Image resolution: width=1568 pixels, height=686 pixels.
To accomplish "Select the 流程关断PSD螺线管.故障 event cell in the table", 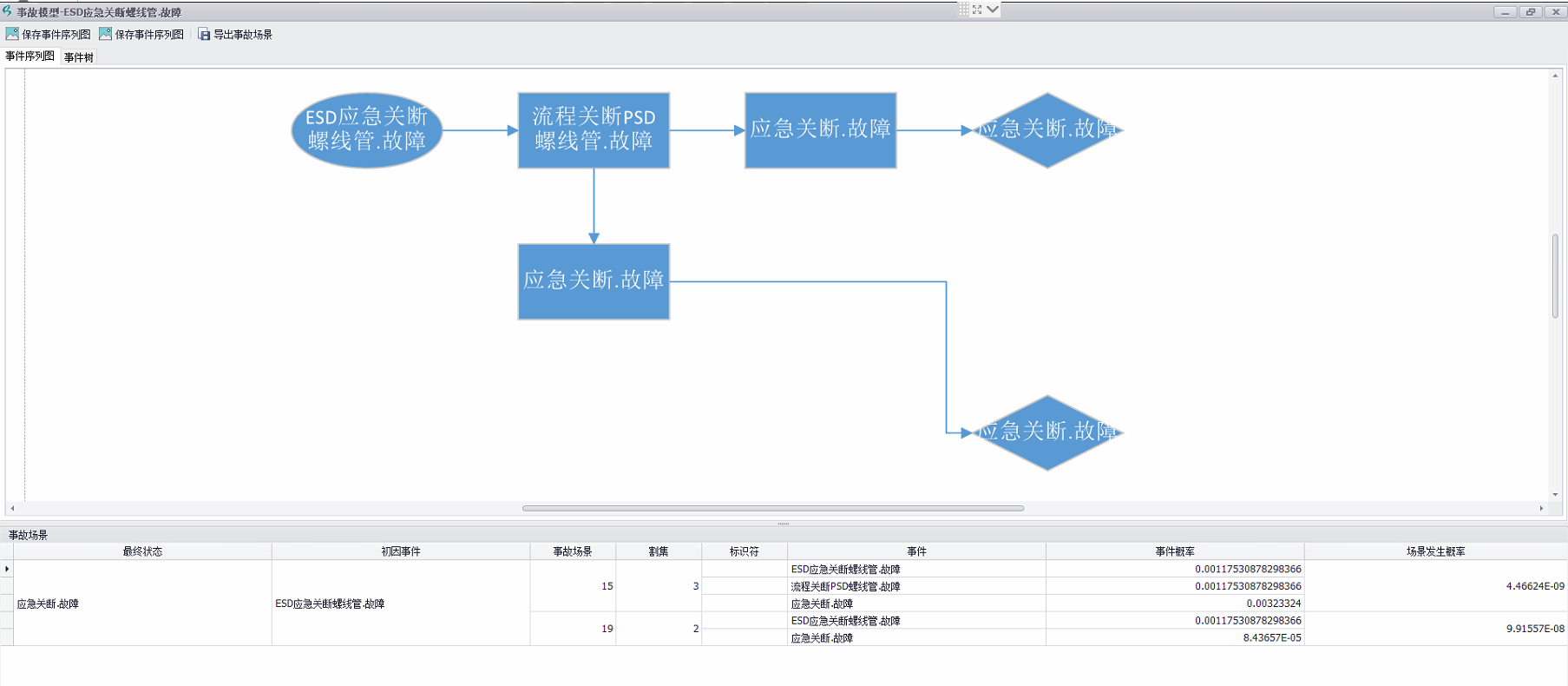I will [x=916, y=586].
